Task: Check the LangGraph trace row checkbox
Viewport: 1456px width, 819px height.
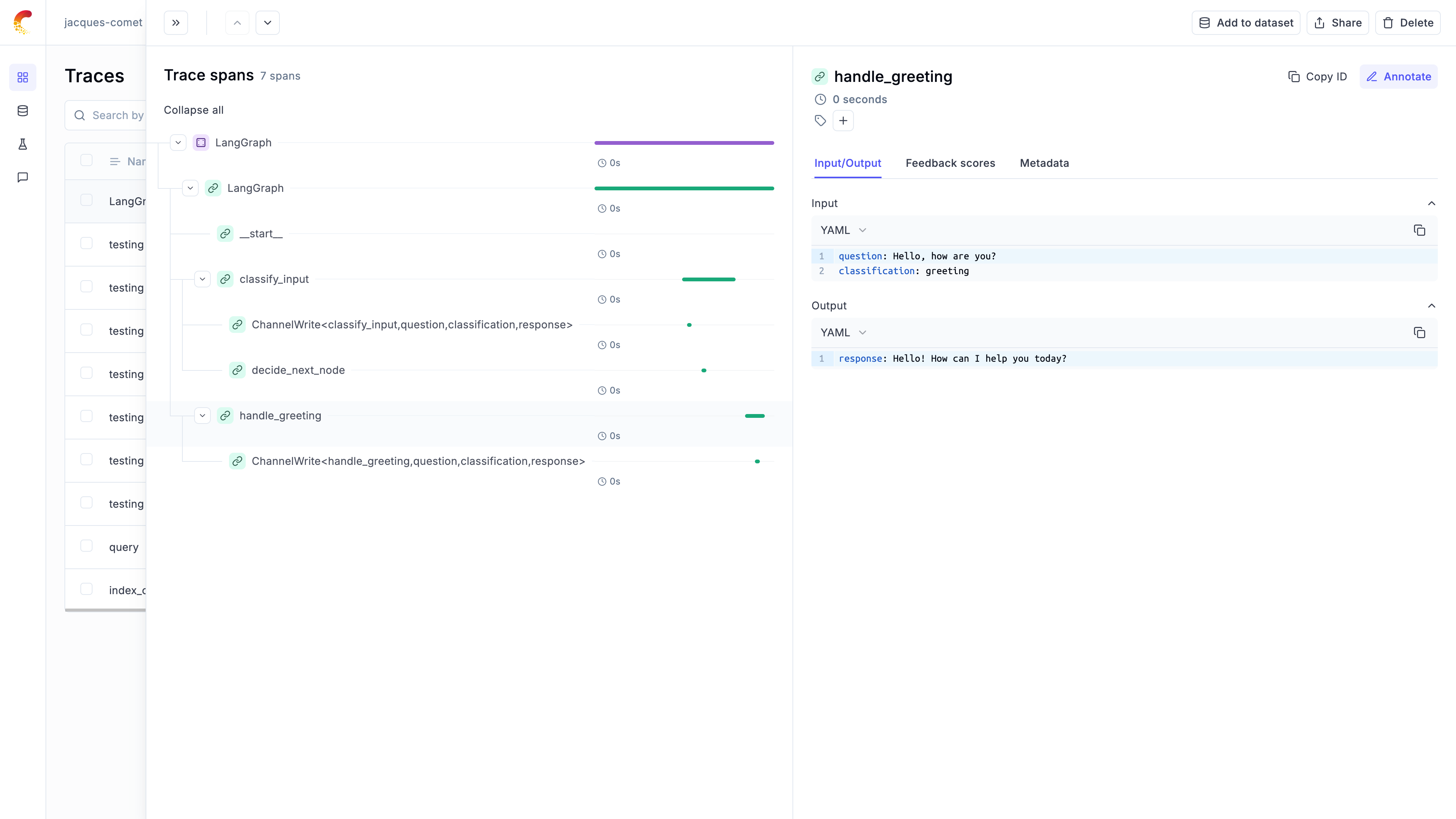Action: [x=86, y=200]
